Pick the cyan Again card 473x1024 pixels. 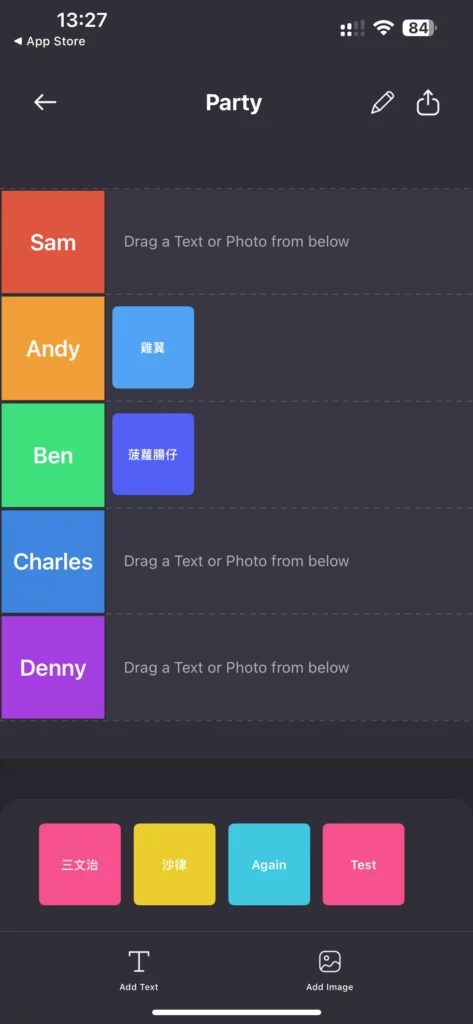(x=269, y=864)
